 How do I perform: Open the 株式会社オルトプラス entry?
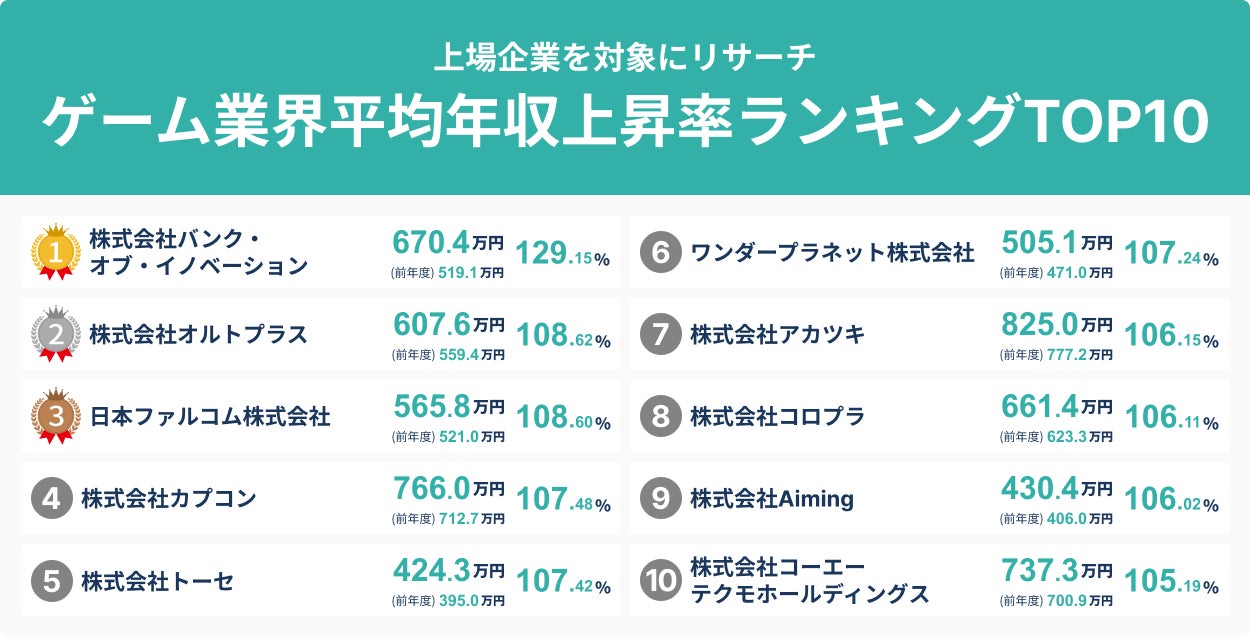click(x=198, y=334)
